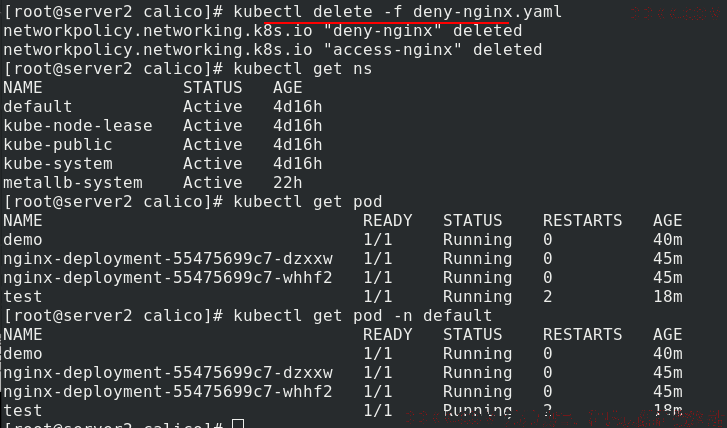Click the first 'nginx-deployment-55475699c7-whhf2' pod entry
The height and width of the screenshot is (428, 727).
(x=168, y=278)
